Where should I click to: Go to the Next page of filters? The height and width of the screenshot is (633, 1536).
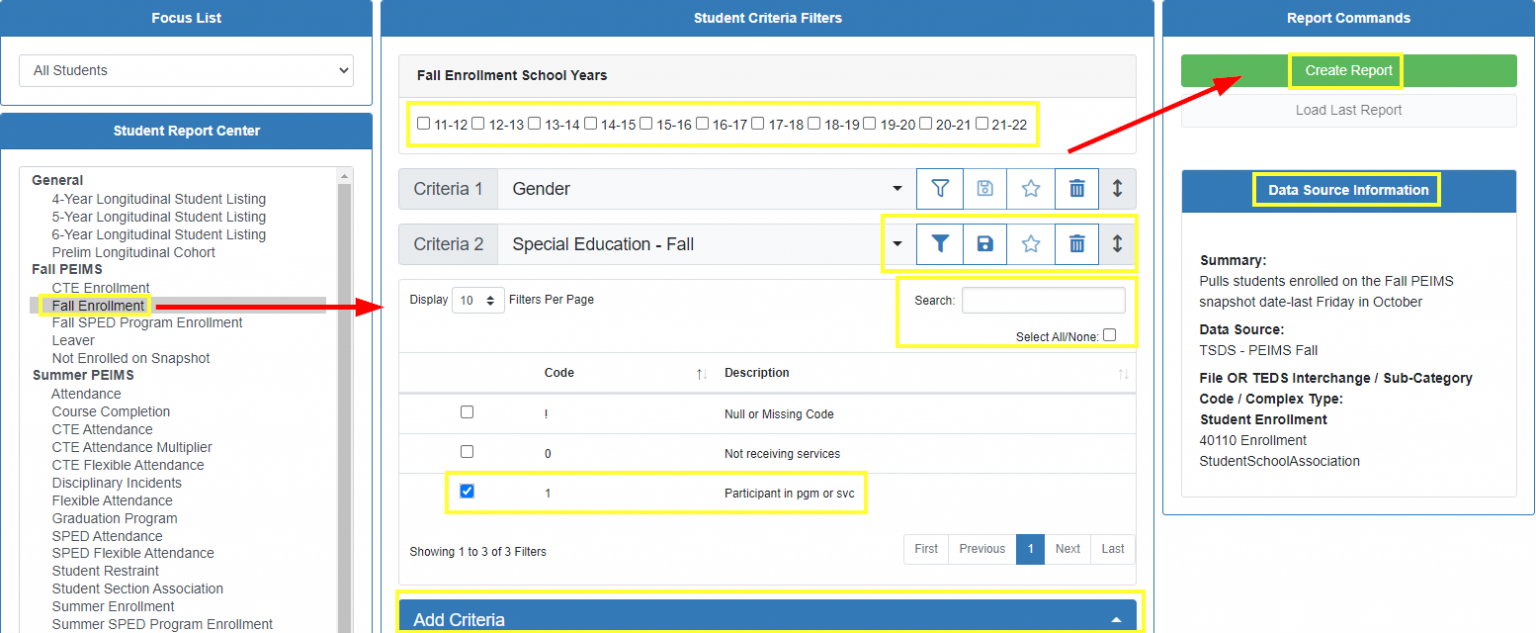[x=1067, y=549]
